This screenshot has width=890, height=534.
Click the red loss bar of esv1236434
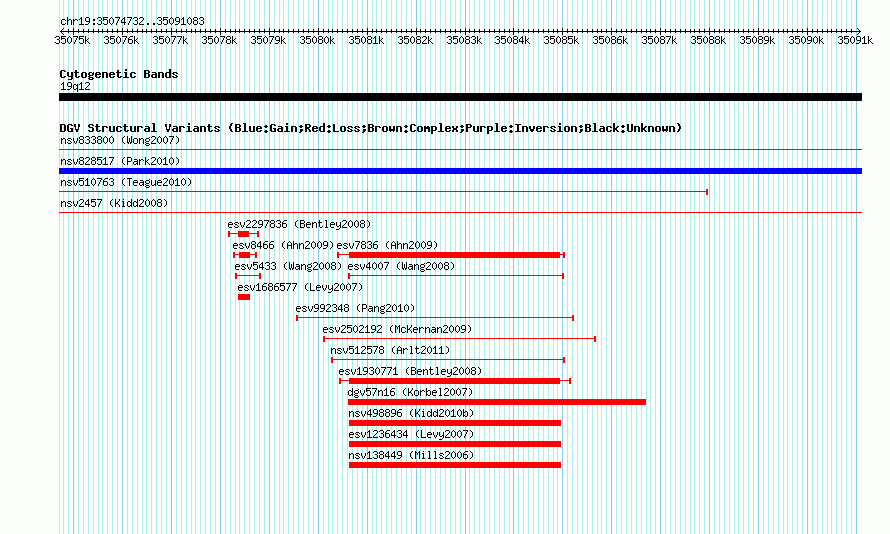click(x=455, y=444)
